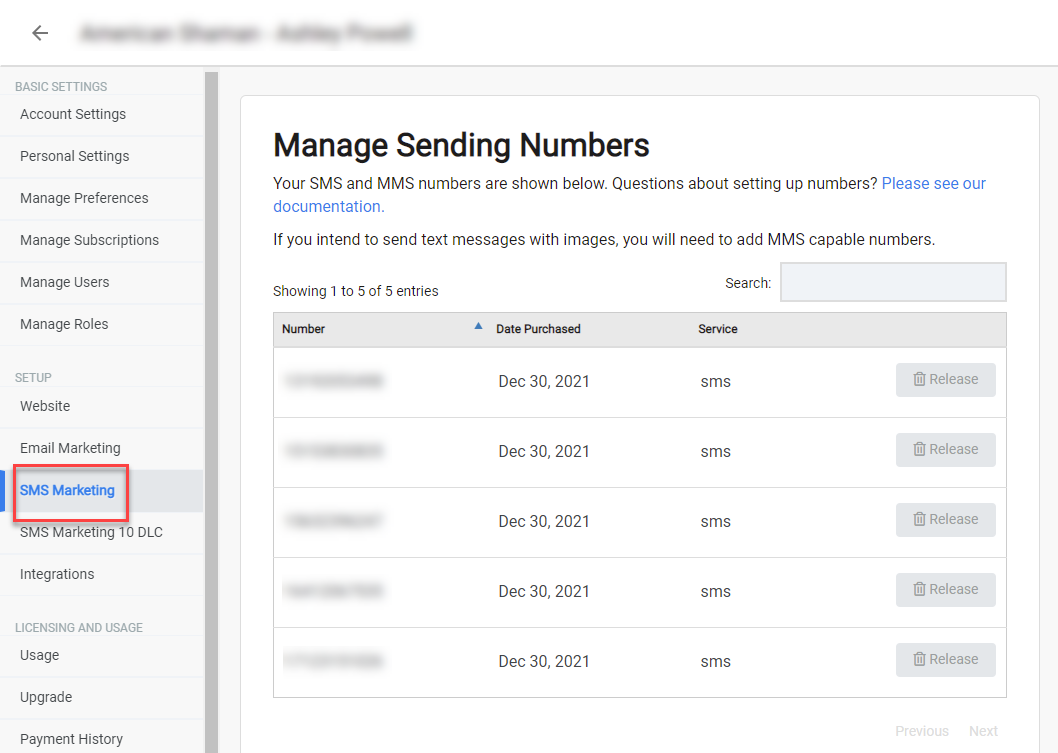Go to Personal Settings
The height and width of the screenshot is (753, 1058).
click(x=74, y=156)
